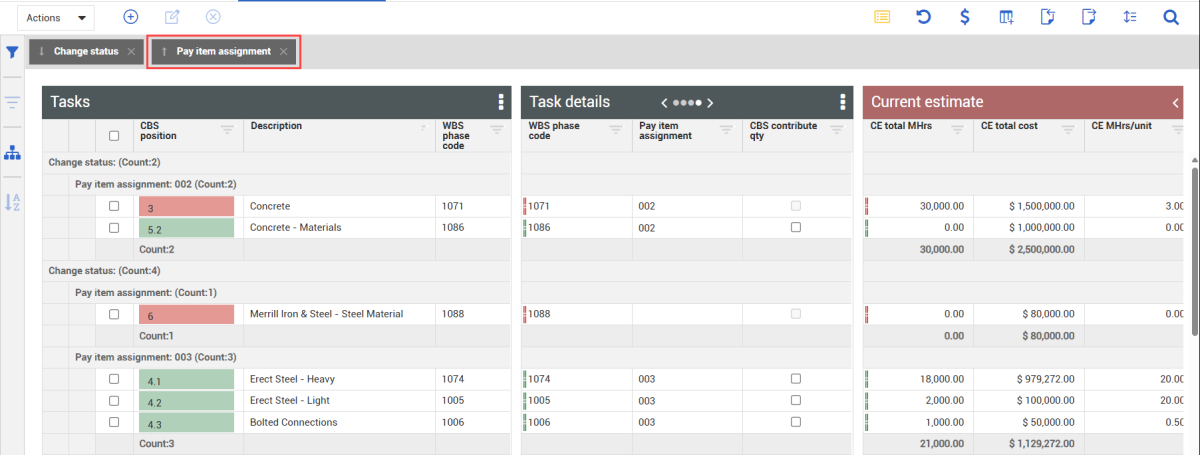Open the search magnifier icon
Image resolution: width=1200 pixels, height=455 pixels.
1171,17
